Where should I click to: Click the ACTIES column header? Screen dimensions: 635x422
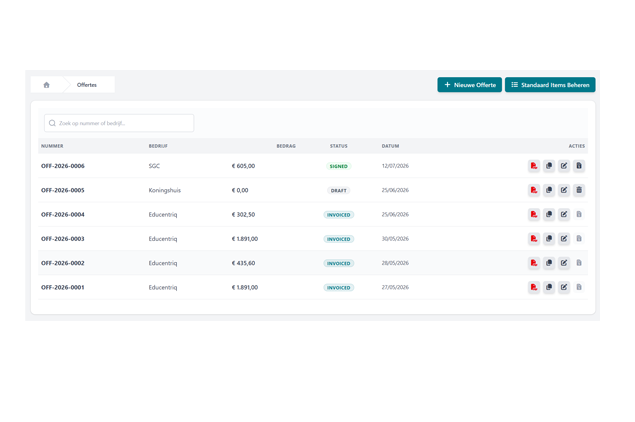[577, 146]
